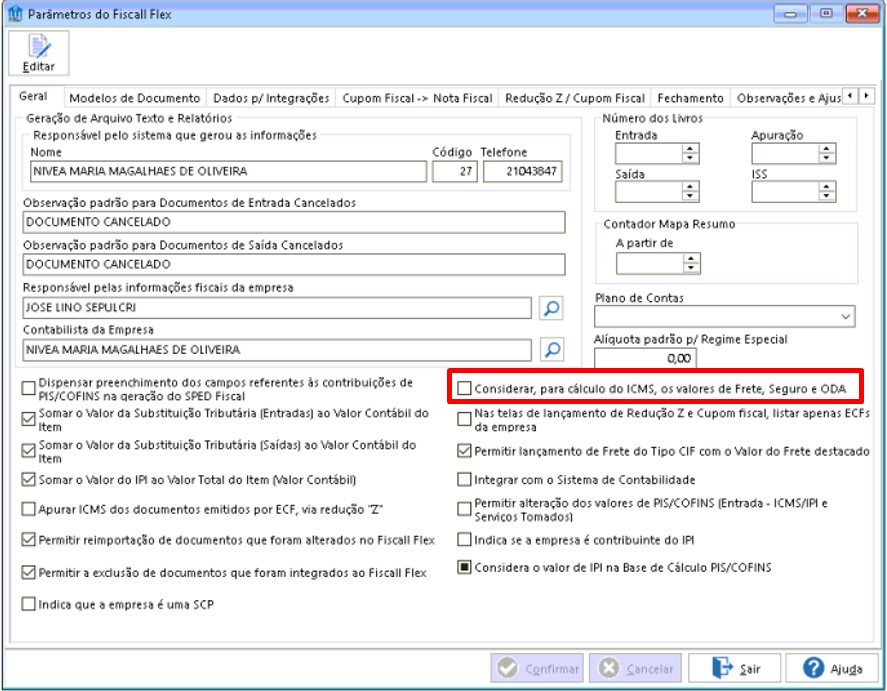Screen dimensions: 887x691
Task: Uncheck Somar Substituição Tributária (Entradas) checkbox
Action: [28, 419]
